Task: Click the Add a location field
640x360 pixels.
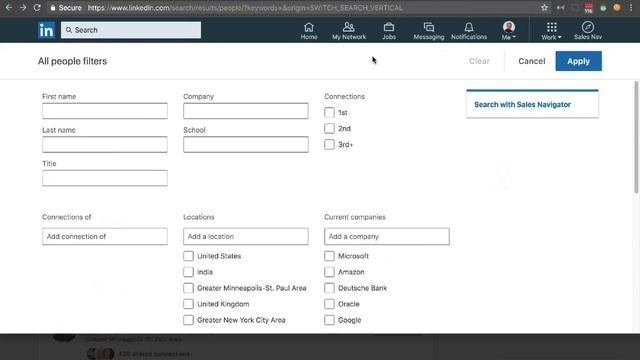Action: pyautogui.click(x=246, y=236)
